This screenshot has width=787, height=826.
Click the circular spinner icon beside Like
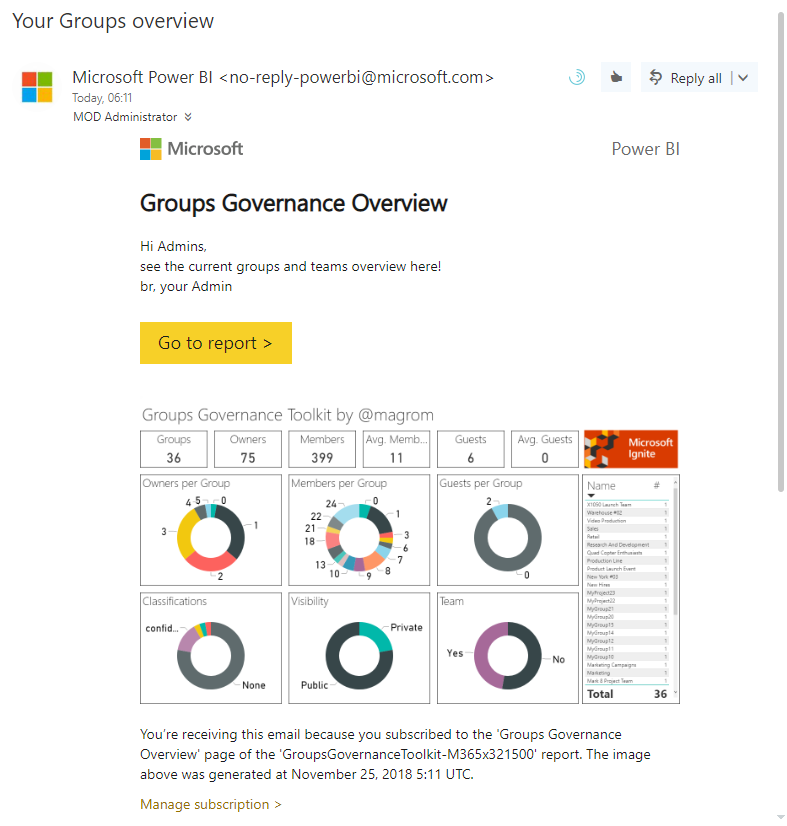[577, 77]
